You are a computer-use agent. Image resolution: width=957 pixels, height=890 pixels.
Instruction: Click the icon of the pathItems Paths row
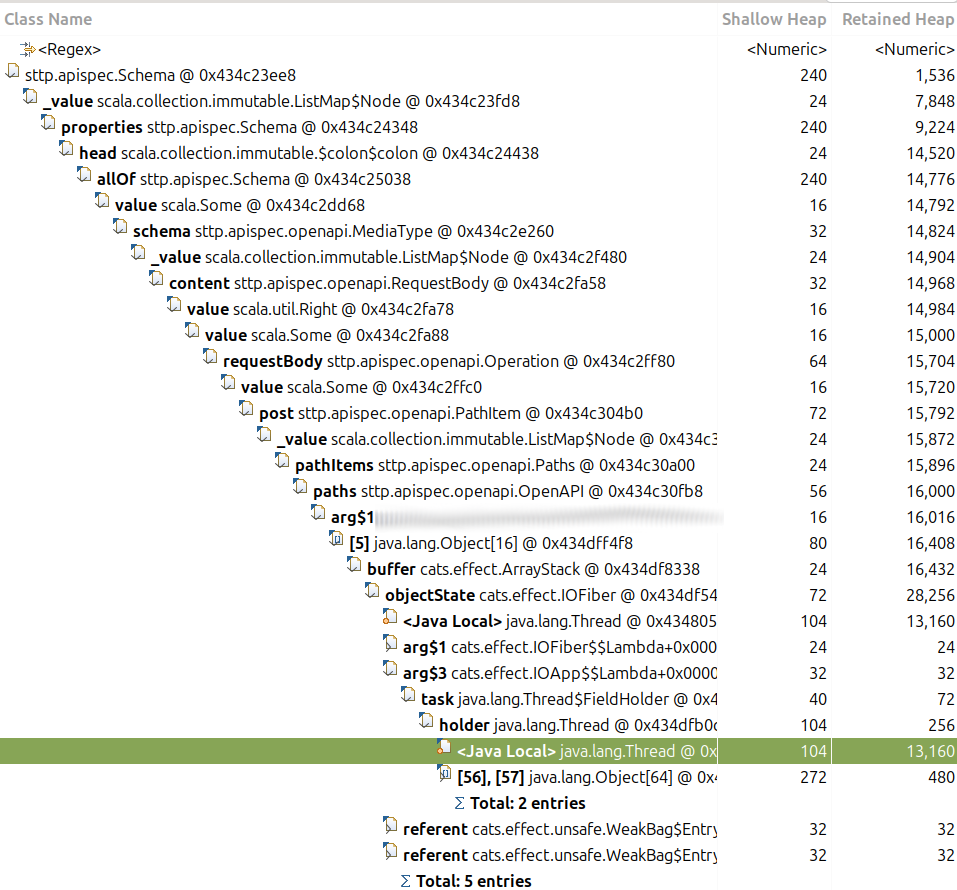tap(282, 461)
